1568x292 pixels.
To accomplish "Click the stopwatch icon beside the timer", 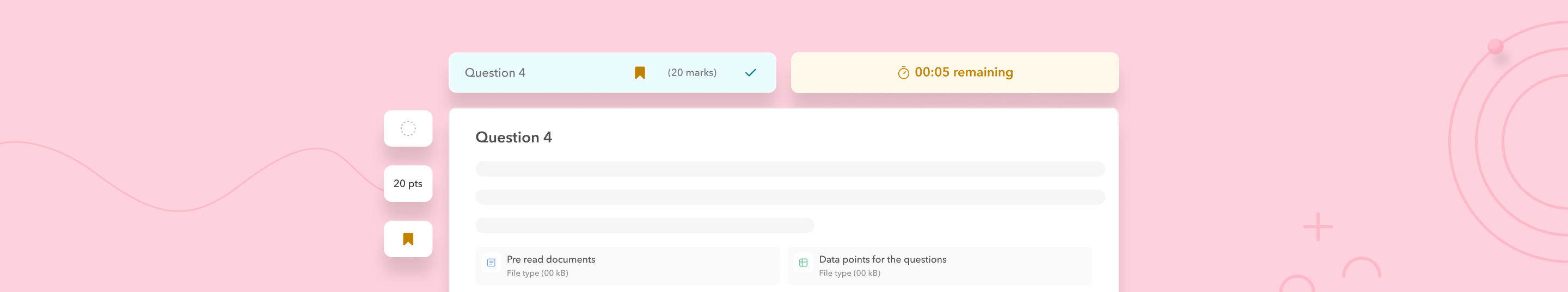I will tap(903, 73).
